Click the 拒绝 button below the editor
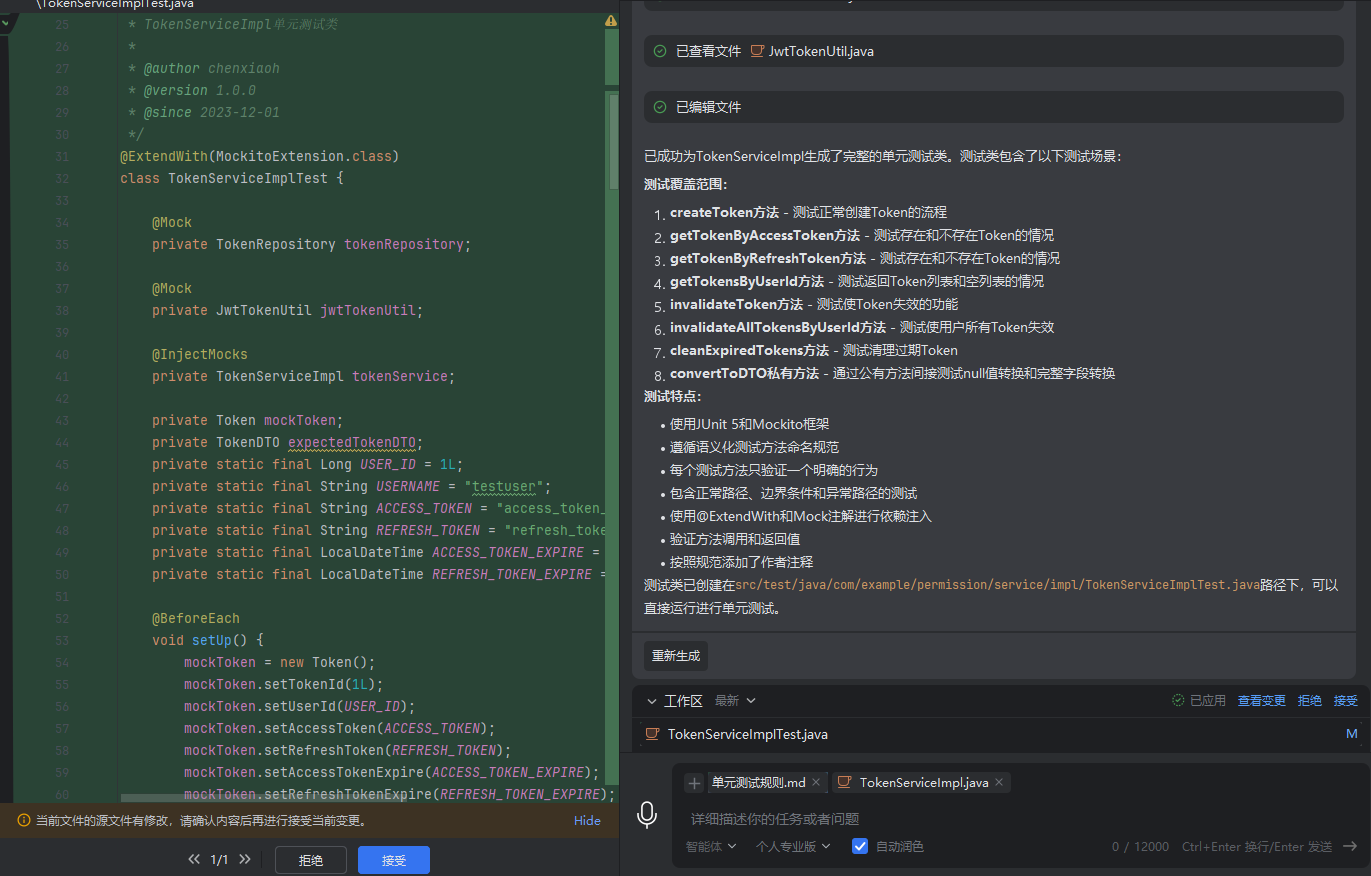Viewport: 1371px width, 876px height. point(311,860)
